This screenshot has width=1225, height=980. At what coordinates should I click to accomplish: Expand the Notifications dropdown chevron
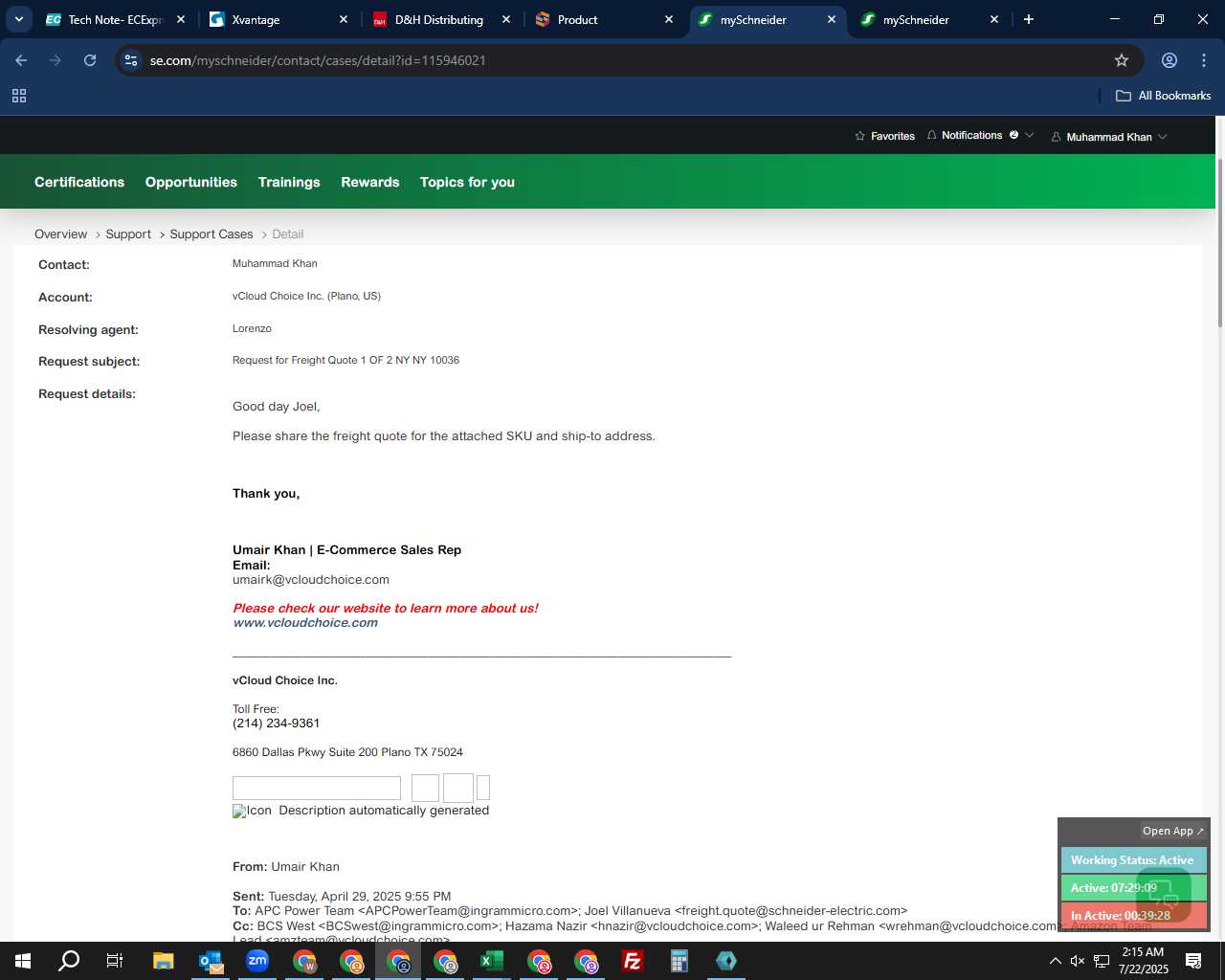point(1030,135)
